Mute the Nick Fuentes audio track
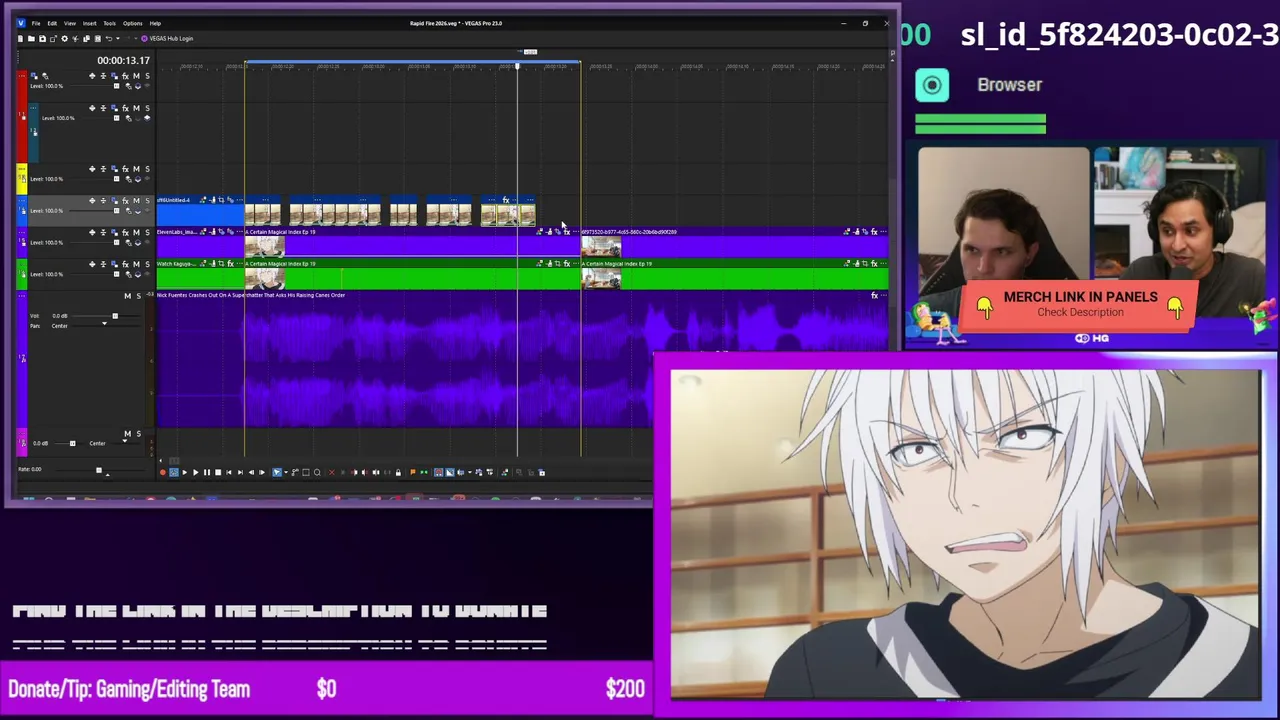Viewport: 1280px width, 720px height. coord(127,296)
